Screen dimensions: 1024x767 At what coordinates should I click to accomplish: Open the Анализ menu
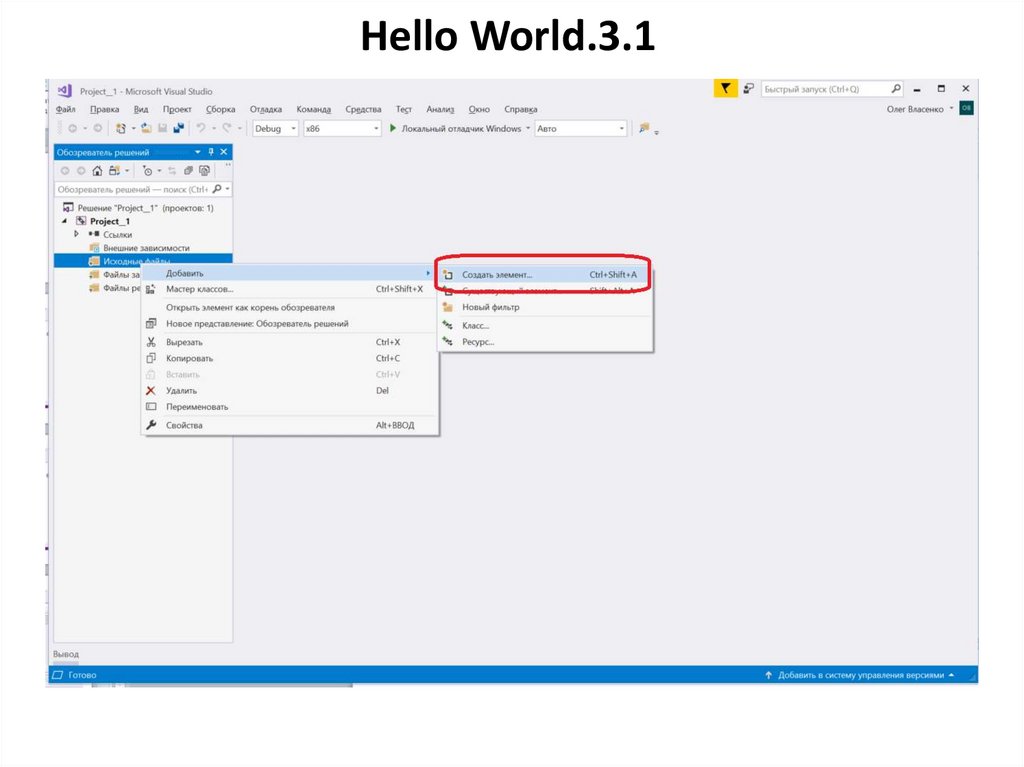tap(440, 109)
